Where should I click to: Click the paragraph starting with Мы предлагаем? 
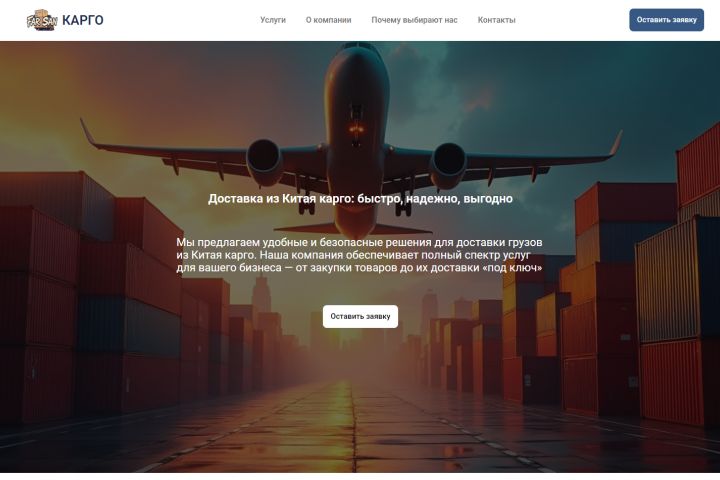[360, 255]
